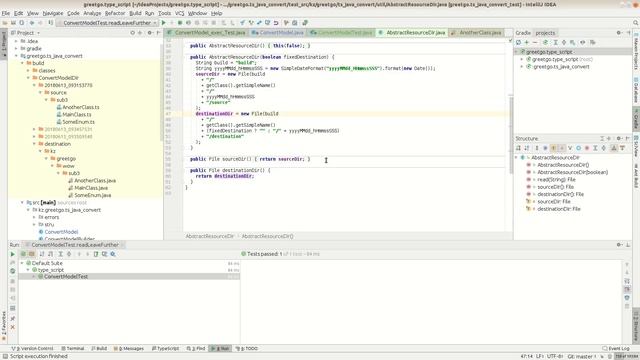Image resolution: width=640 pixels, height=360 pixels.
Task: Open the File menu
Action: pos(6,13)
